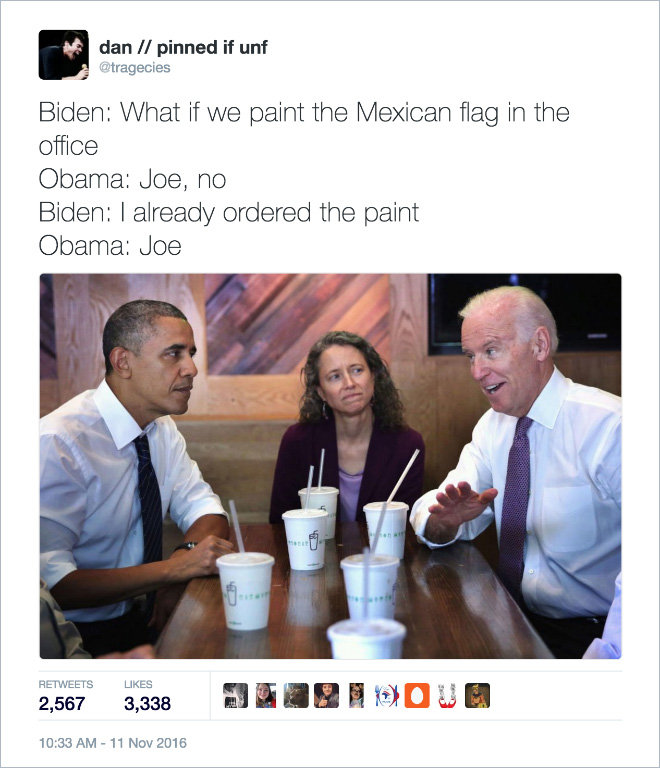
Task: Click the "Obama: Joe" last line
Action: 110,246
